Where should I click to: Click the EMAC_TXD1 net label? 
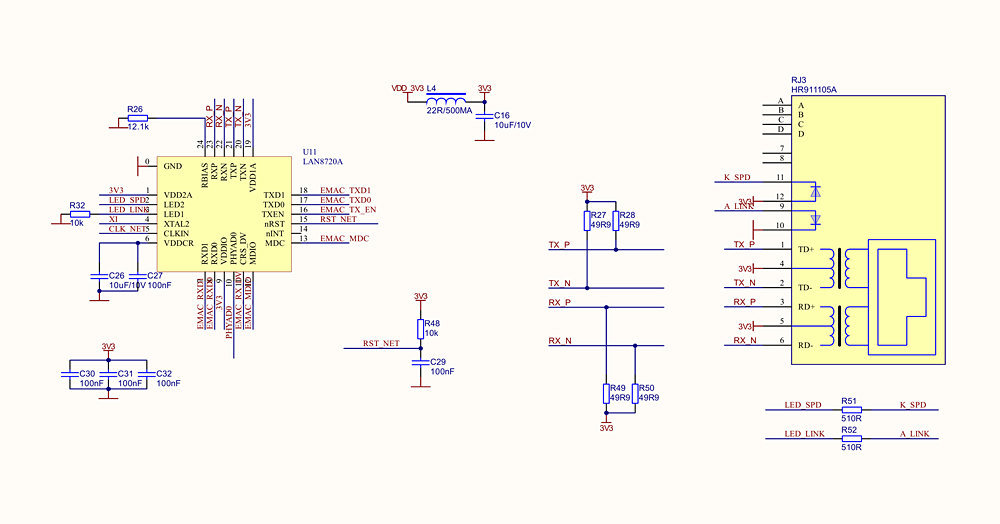pos(345,191)
